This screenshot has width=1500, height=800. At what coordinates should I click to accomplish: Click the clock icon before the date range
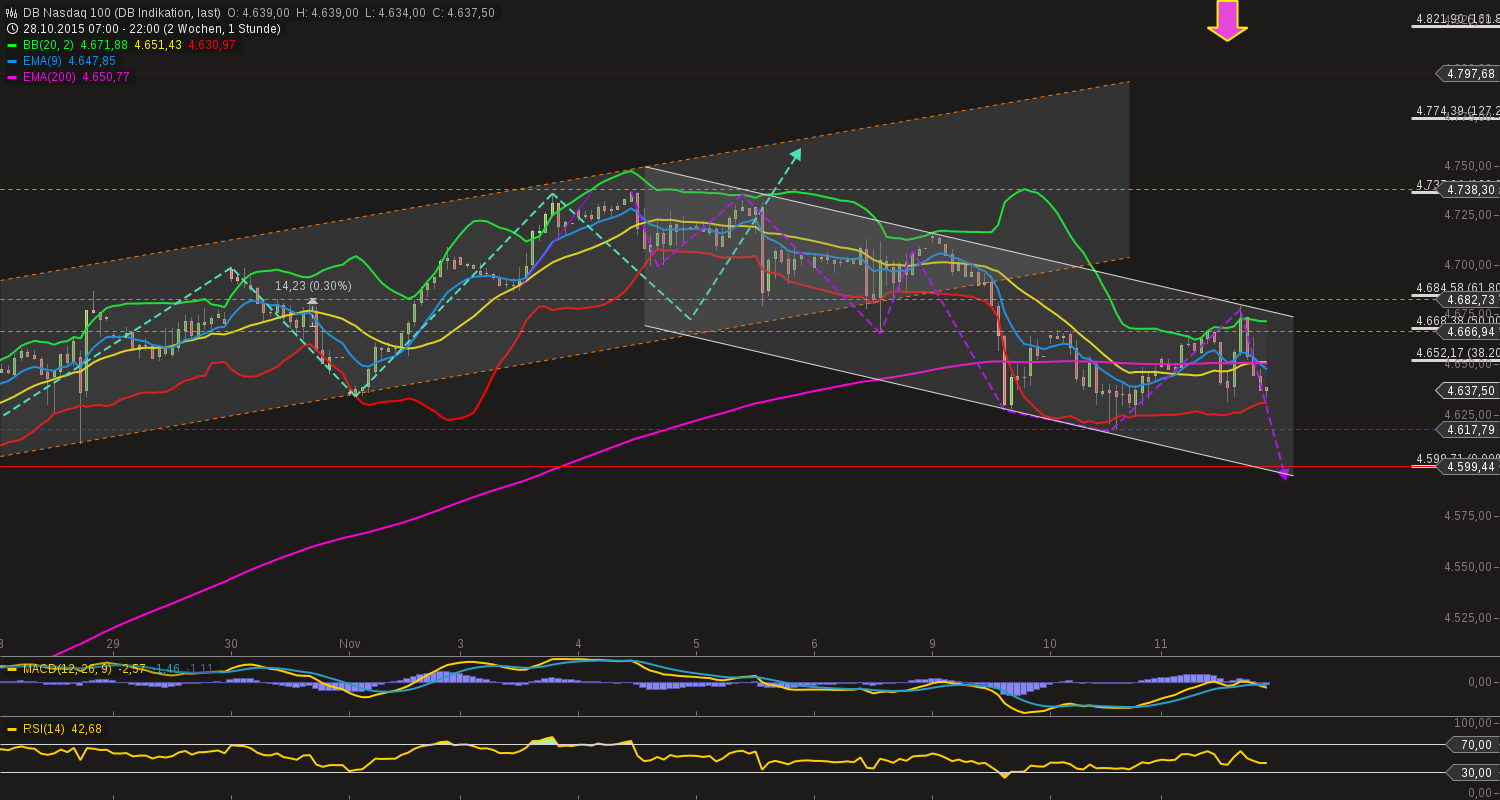[12, 29]
